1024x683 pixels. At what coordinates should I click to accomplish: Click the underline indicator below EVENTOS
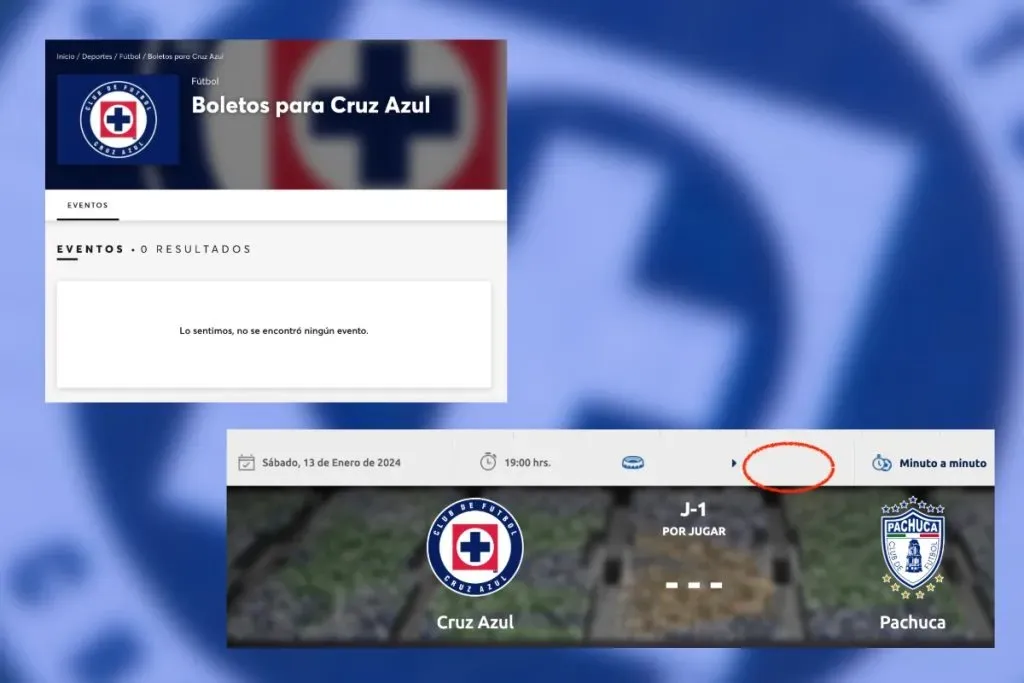(87, 220)
